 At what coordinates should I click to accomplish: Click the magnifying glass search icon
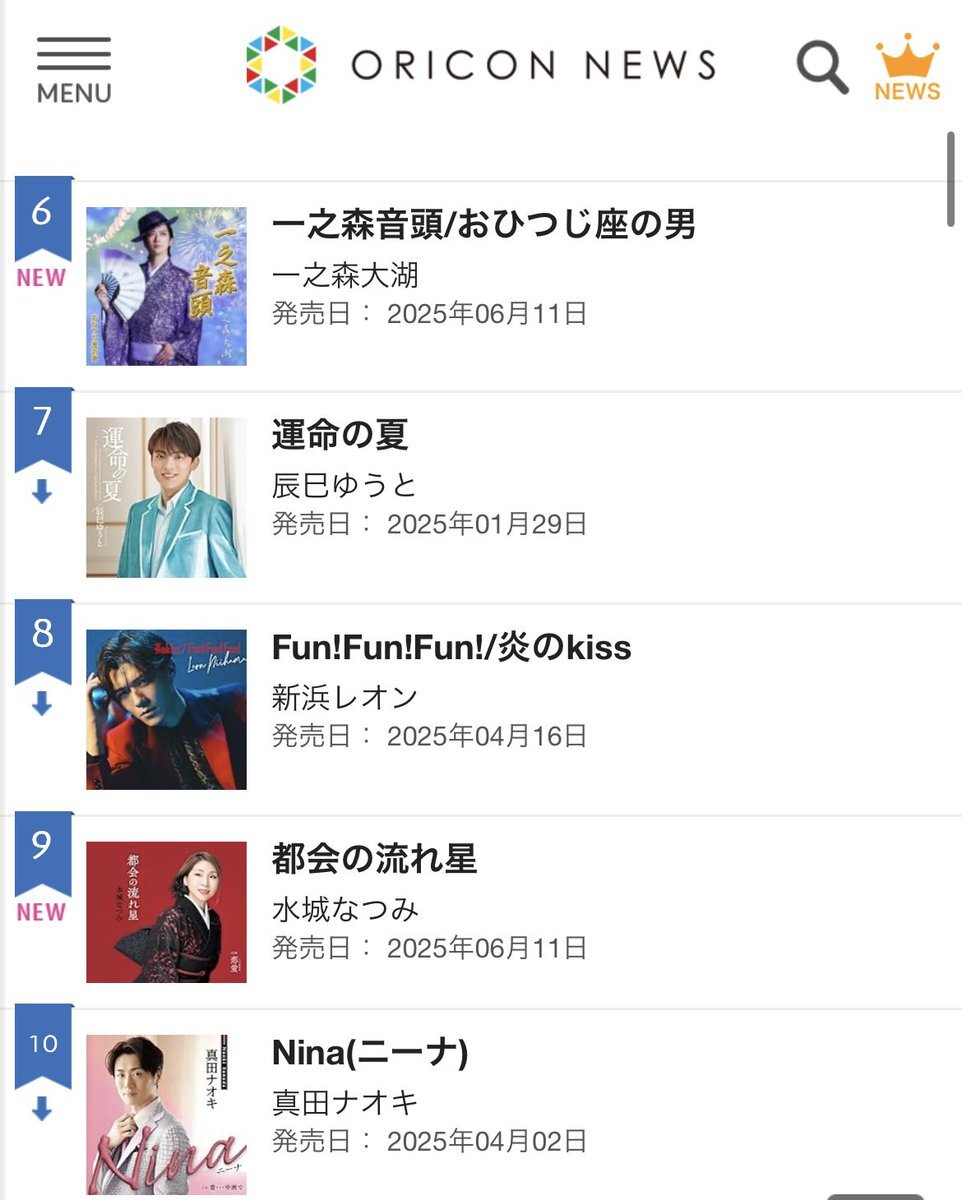(x=822, y=67)
